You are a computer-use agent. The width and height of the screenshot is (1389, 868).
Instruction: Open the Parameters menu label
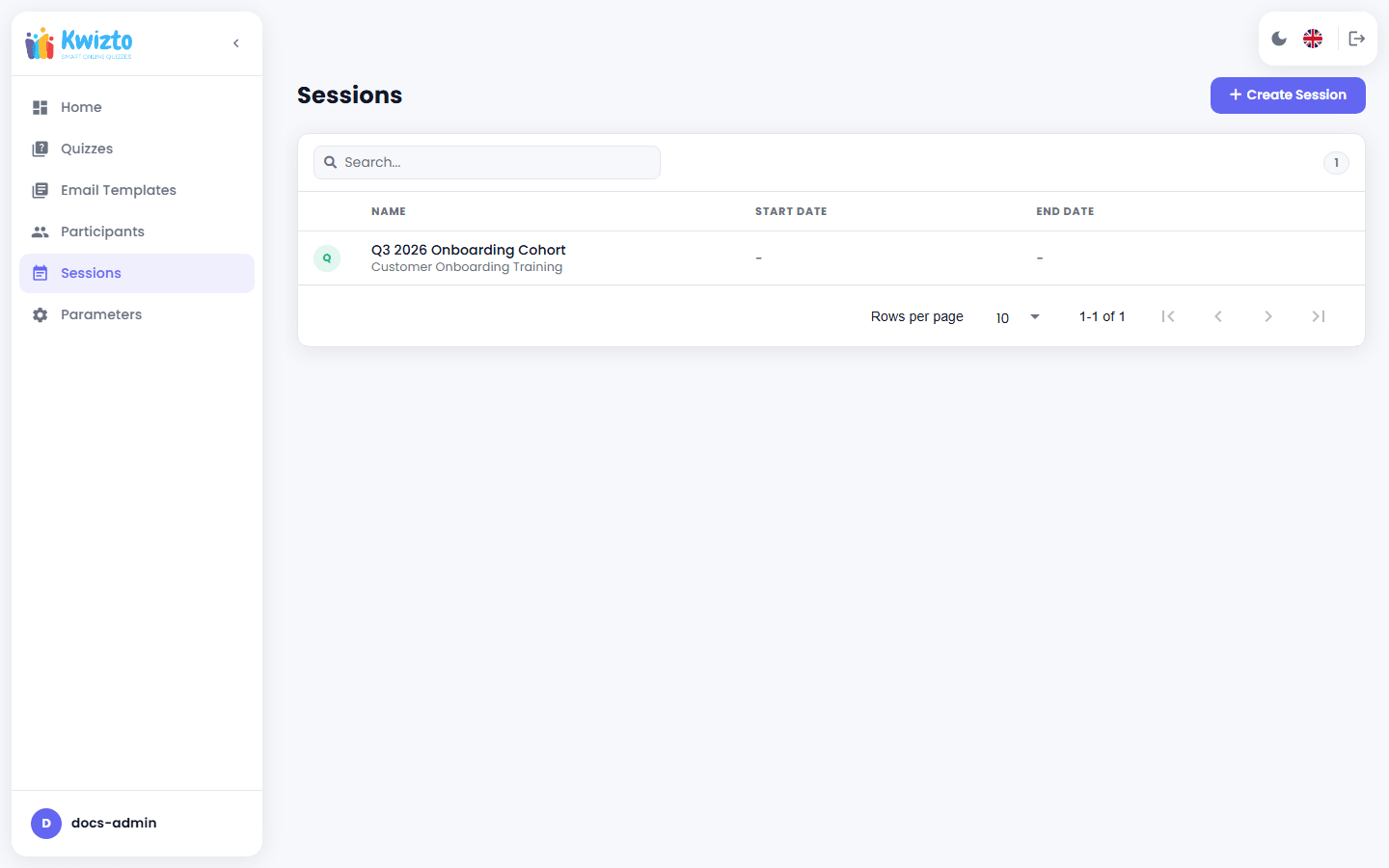click(101, 314)
